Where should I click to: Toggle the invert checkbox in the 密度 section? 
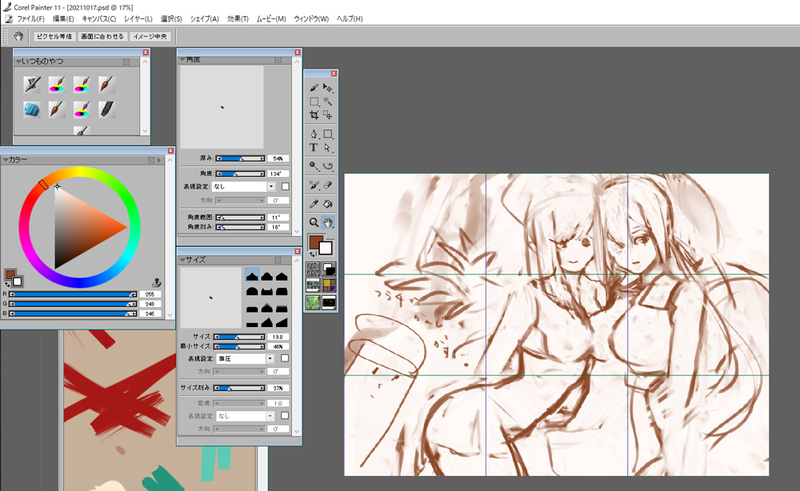[285, 415]
